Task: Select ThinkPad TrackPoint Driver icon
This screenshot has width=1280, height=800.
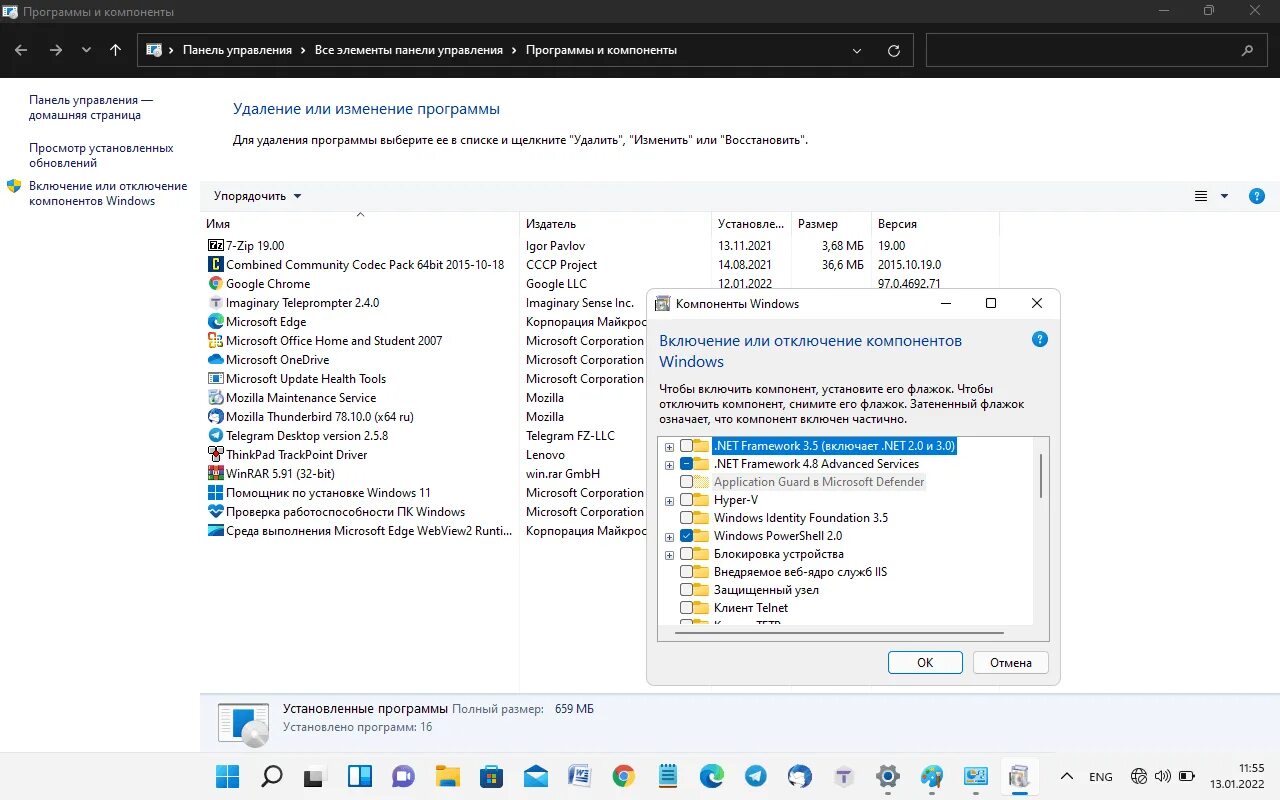Action: [215, 454]
